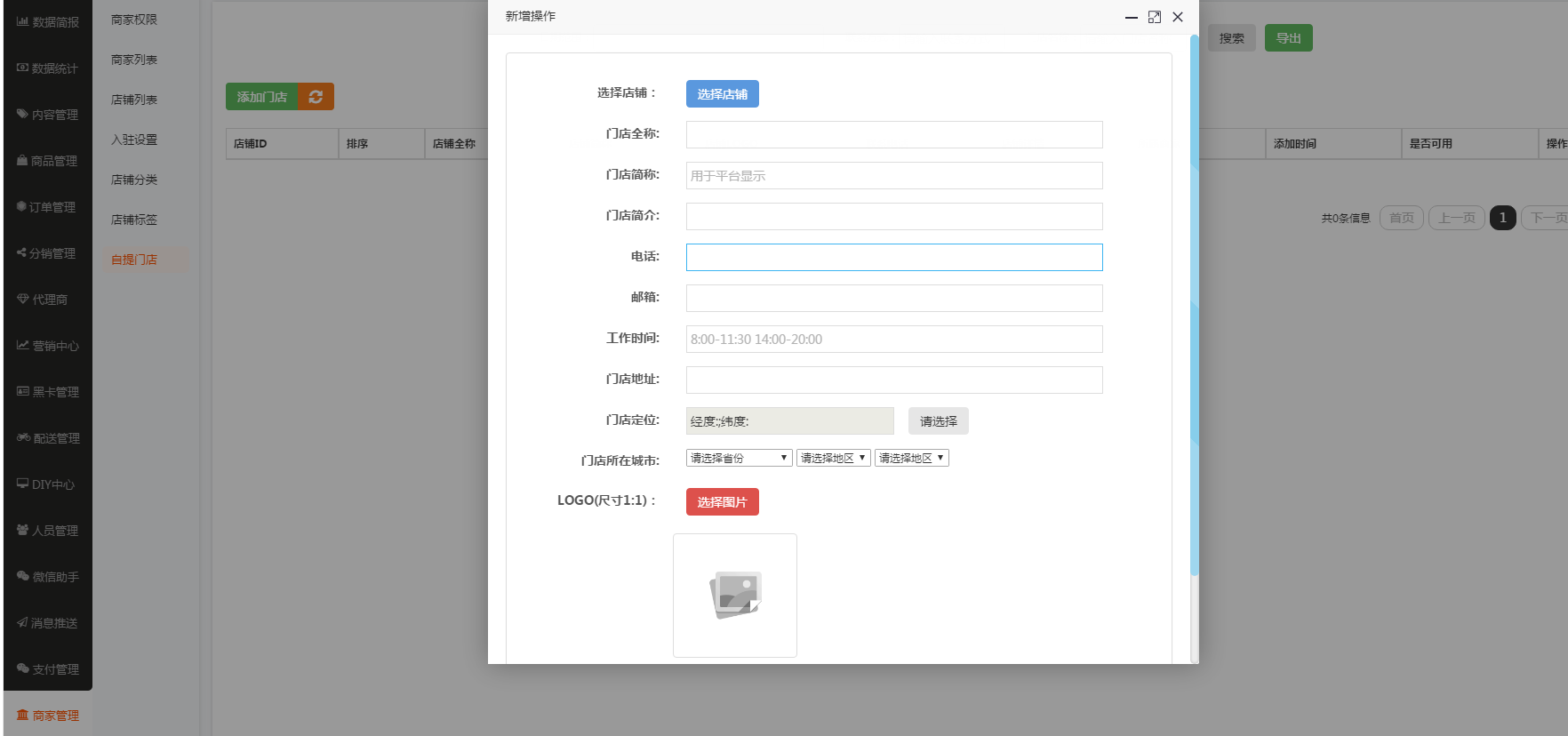Image resolution: width=1568 pixels, height=736 pixels.
Task: Click the red 选择图片 button
Action: 722,502
